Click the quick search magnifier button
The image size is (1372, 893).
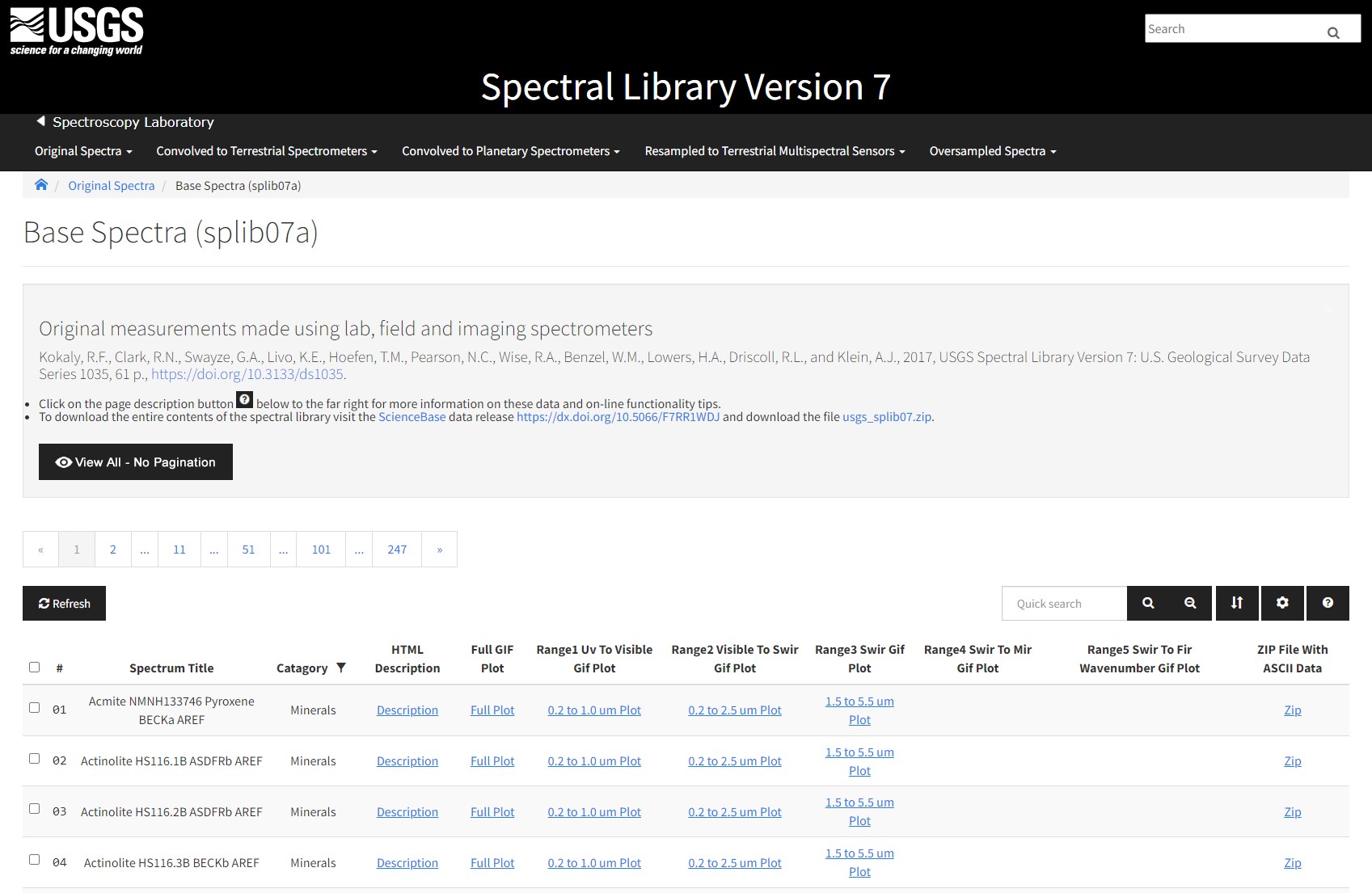[x=1147, y=604]
